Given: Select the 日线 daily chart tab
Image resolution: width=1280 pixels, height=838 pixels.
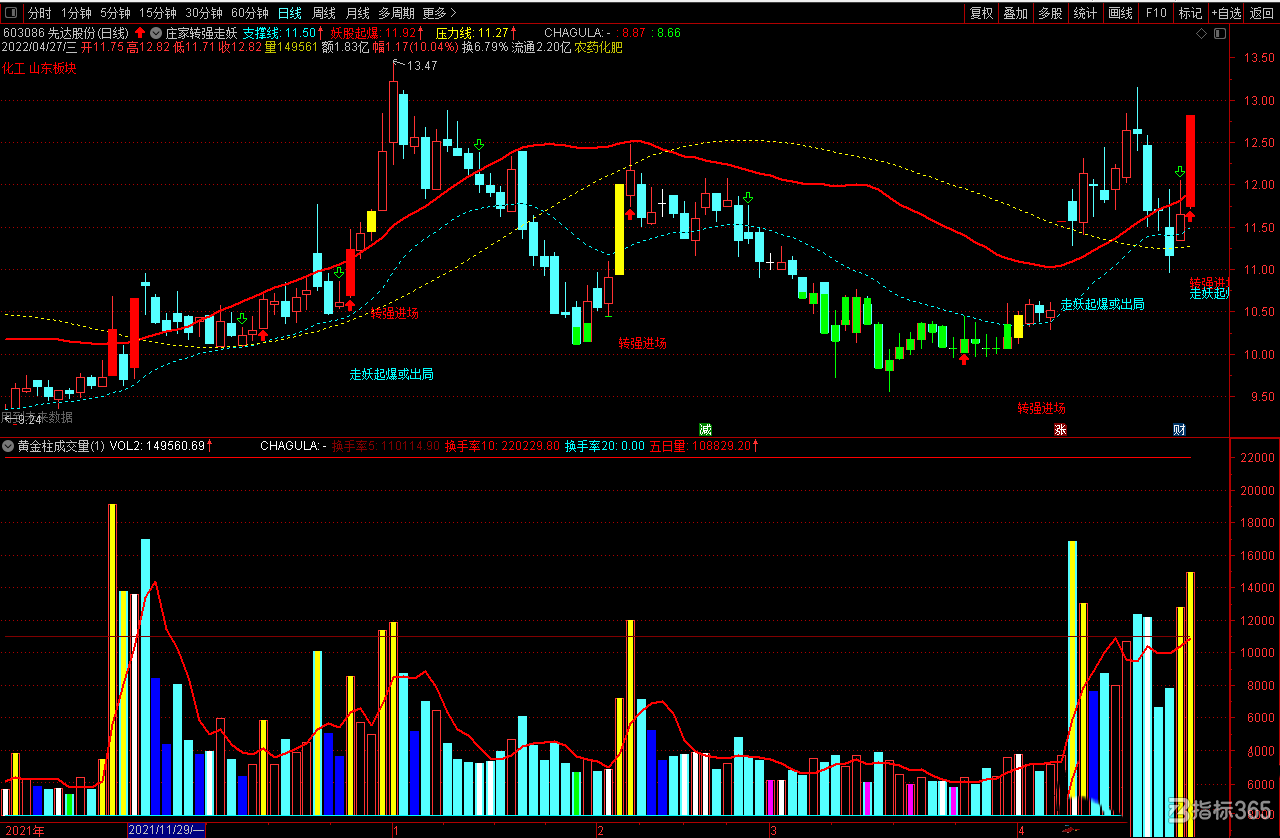Looking at the screenshot, I should pyautogui.click(x=290, y=13).
